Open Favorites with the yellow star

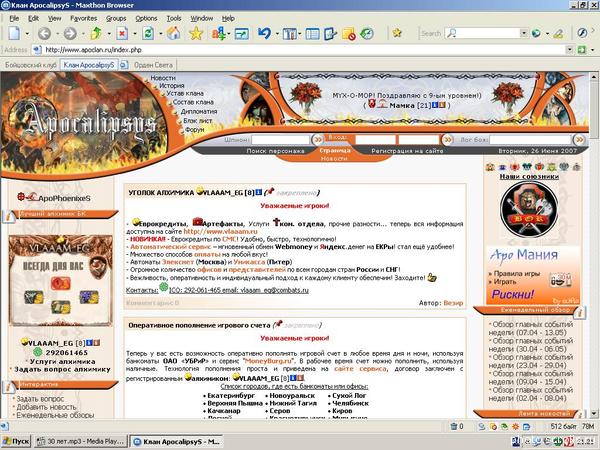tap(196, 34)
